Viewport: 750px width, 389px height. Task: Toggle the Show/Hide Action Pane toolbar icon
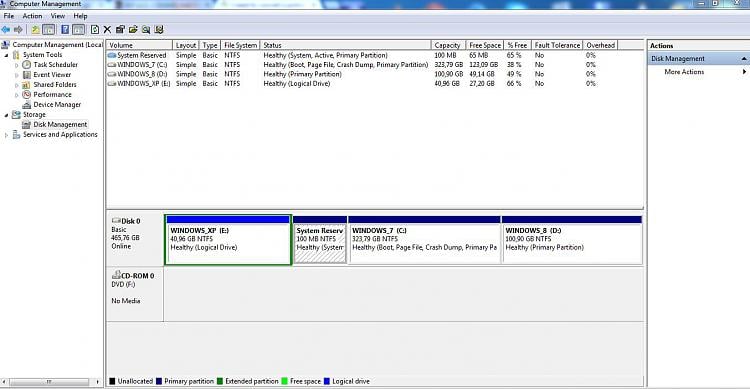(x=78, y=30)
